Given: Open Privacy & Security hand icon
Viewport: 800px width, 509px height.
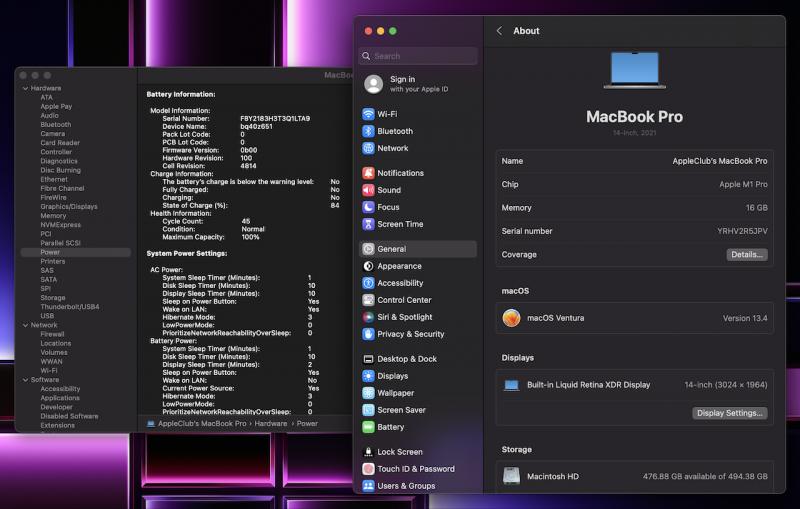Looking at the screenshot, I should point(368,334).
